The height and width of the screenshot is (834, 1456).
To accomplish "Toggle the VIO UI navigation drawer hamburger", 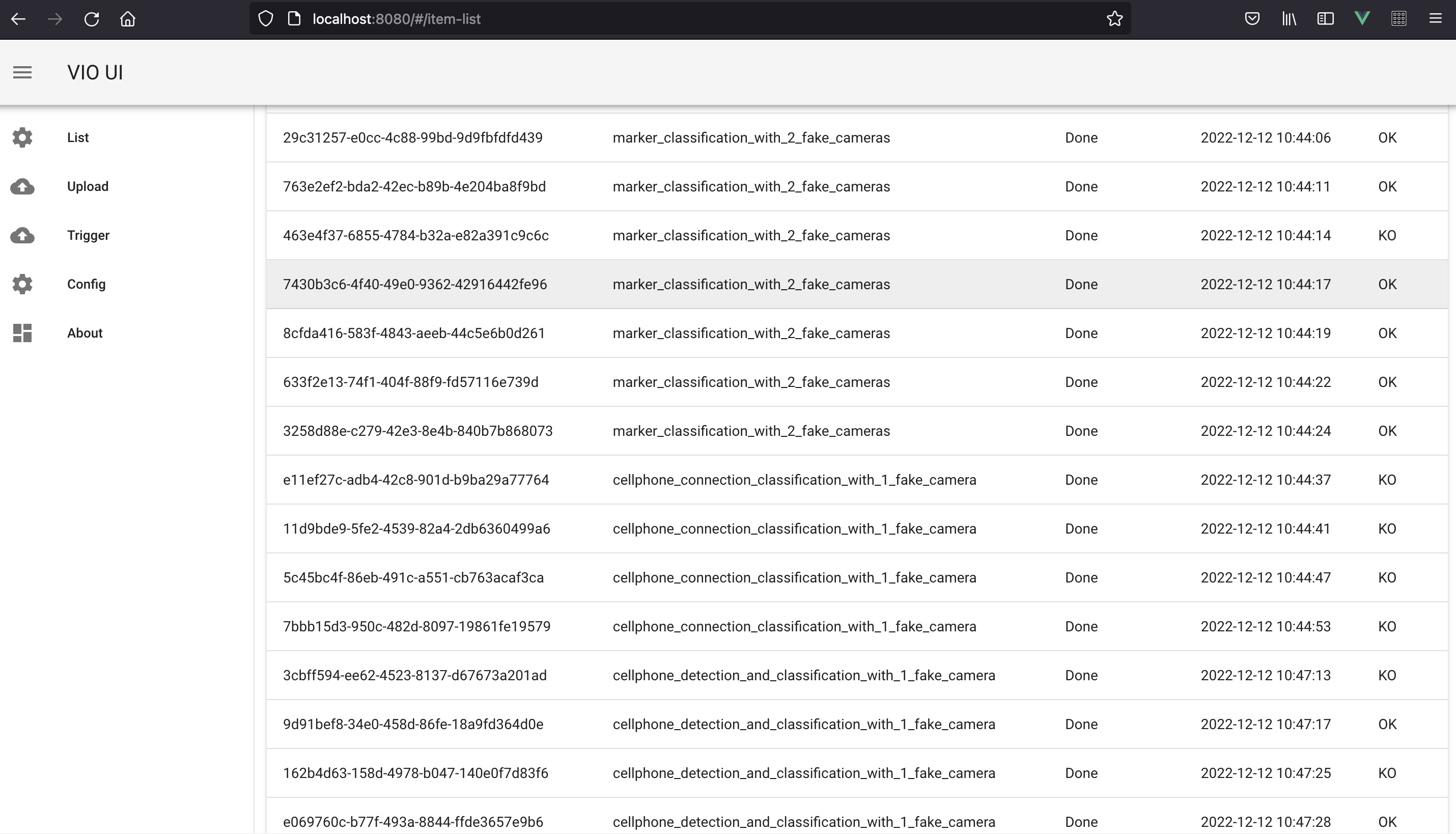I will click(22, 73).
